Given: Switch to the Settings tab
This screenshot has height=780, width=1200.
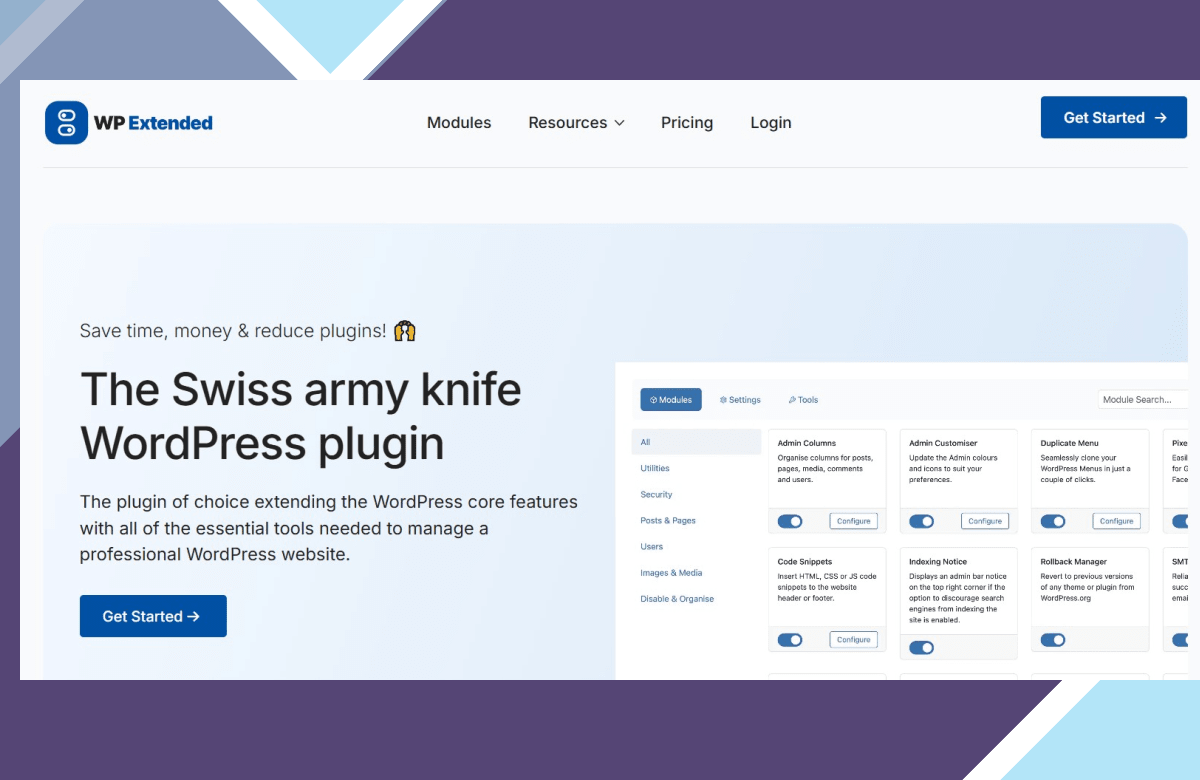Looking at the screenshot, I should 740,400.
